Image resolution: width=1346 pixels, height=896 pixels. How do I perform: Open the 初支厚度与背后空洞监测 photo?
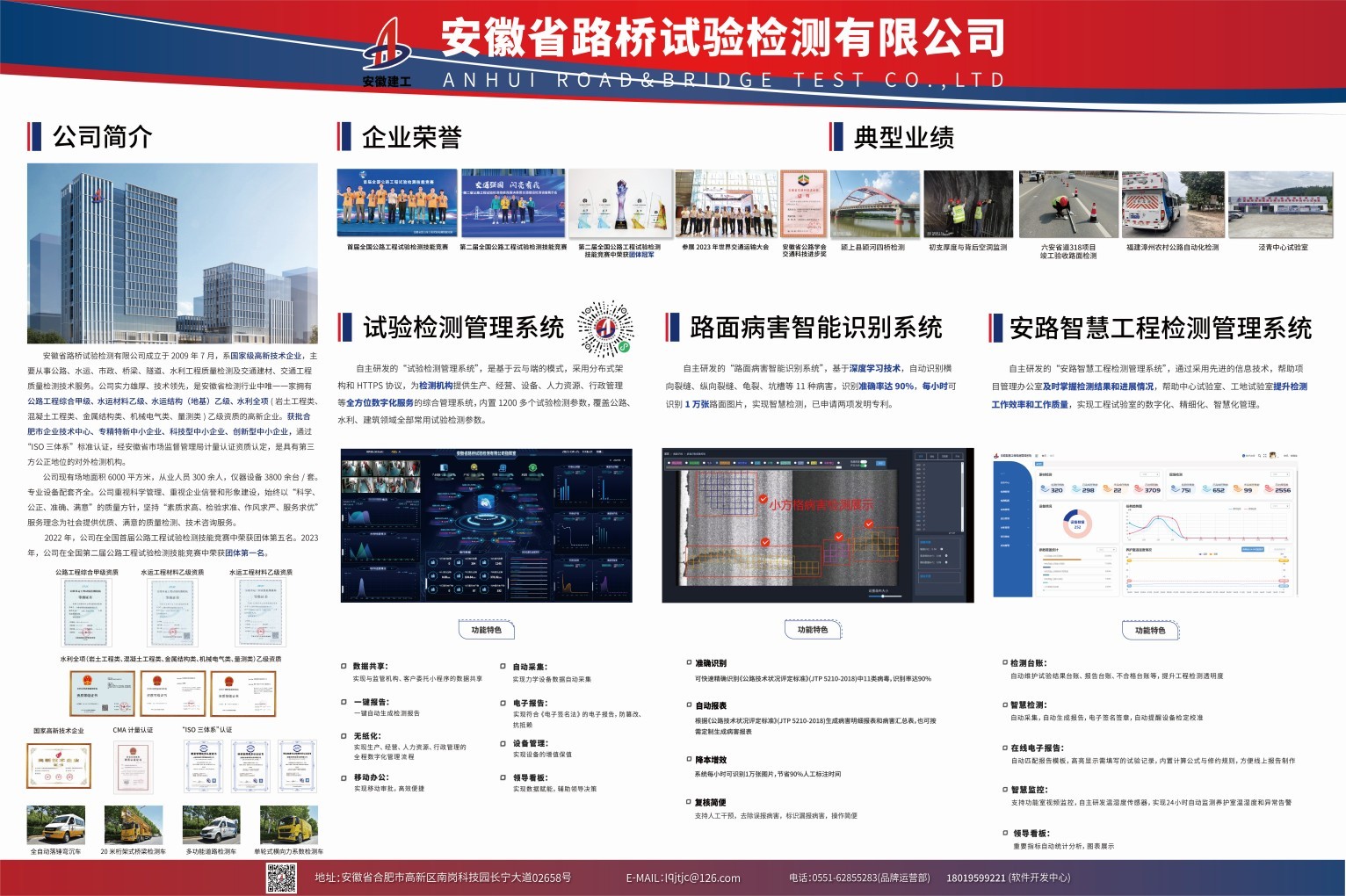point(968,203)
